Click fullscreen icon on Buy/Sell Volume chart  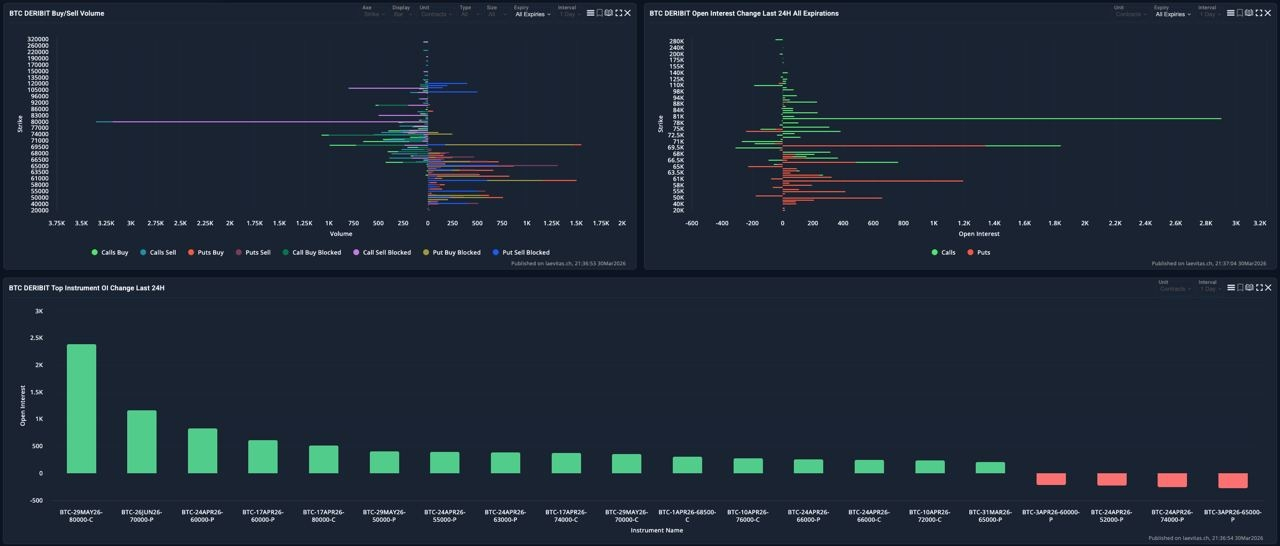618,13
